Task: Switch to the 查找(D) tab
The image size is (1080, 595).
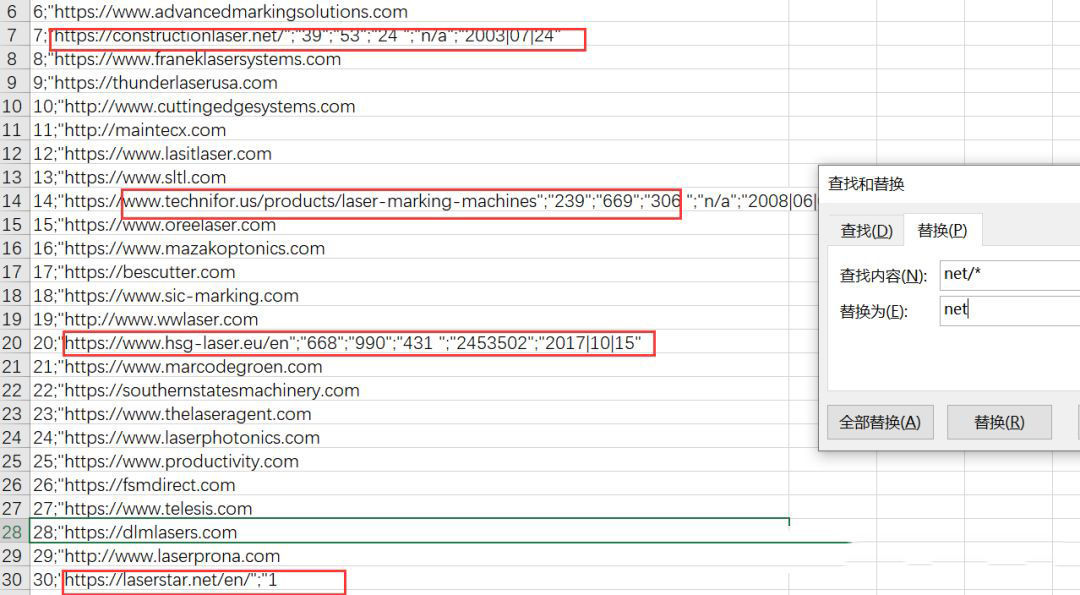Action: pyautogui.click(x=866, y=231)
